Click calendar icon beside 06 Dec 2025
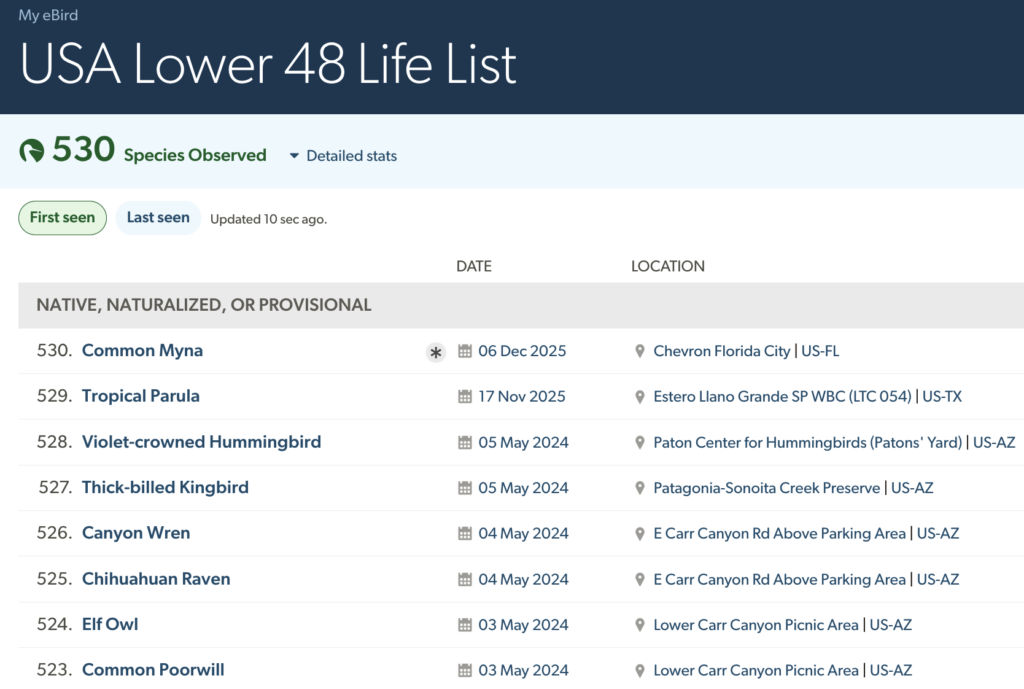Viewport: 1024px width, 689px height. pyautogui.click(x=464, y=351)
